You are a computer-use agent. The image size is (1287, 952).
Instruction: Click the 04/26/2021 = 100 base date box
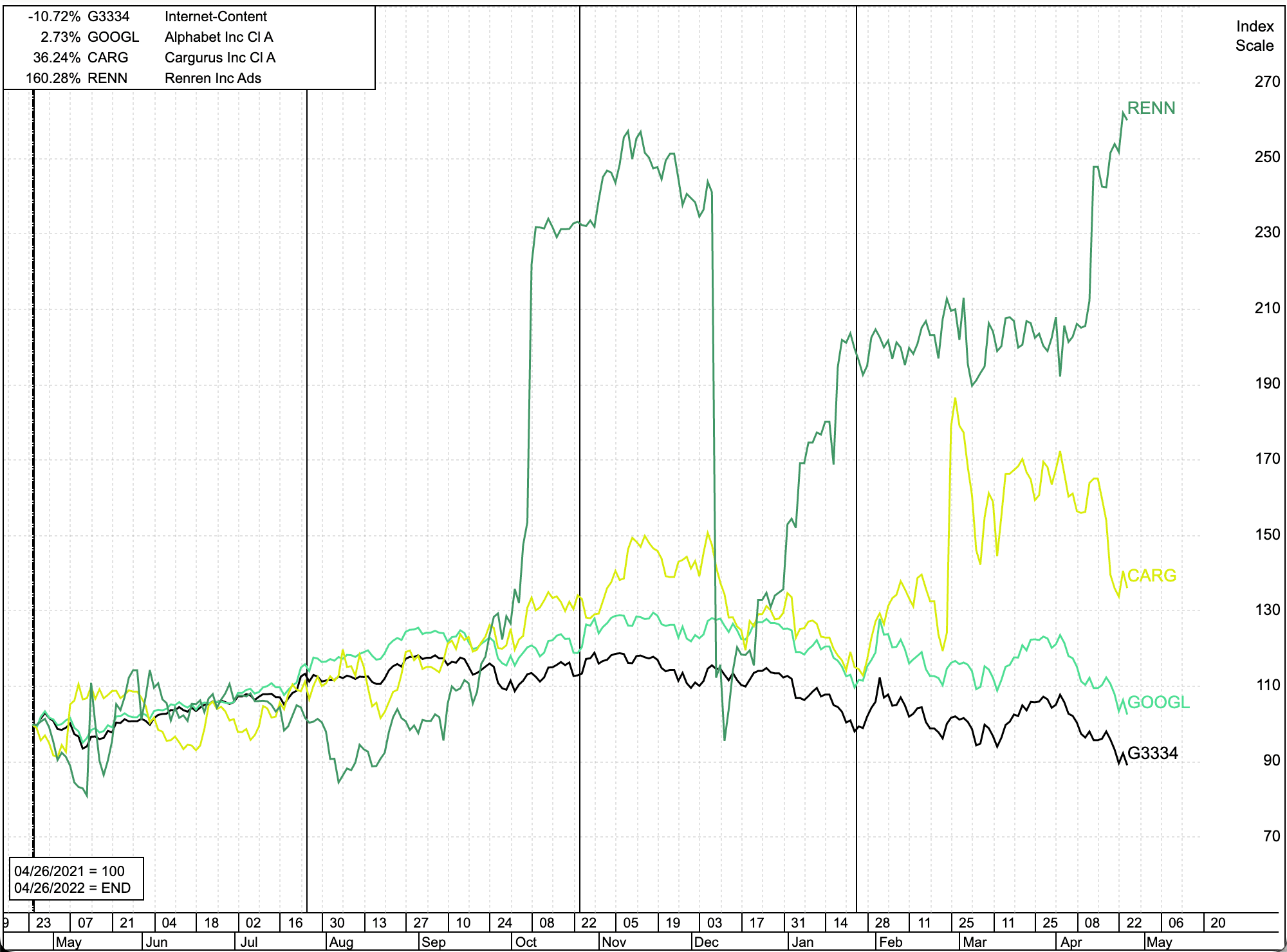(x=69, y=871)
